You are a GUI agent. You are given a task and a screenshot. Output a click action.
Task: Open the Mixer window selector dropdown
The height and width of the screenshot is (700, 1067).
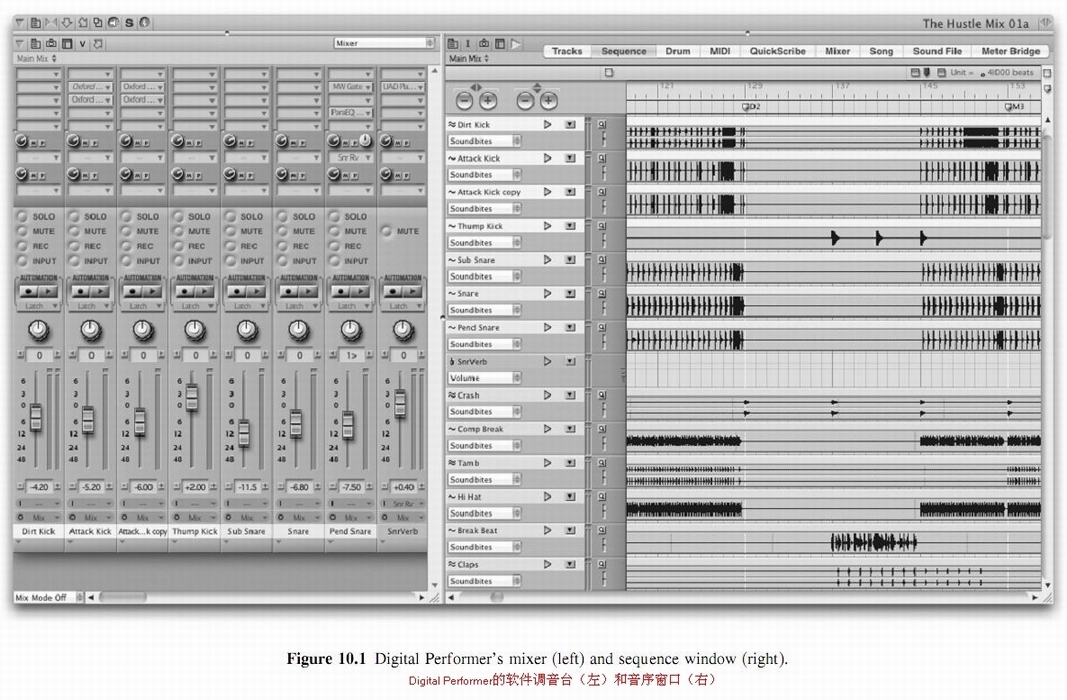click(x=384, y=44)
